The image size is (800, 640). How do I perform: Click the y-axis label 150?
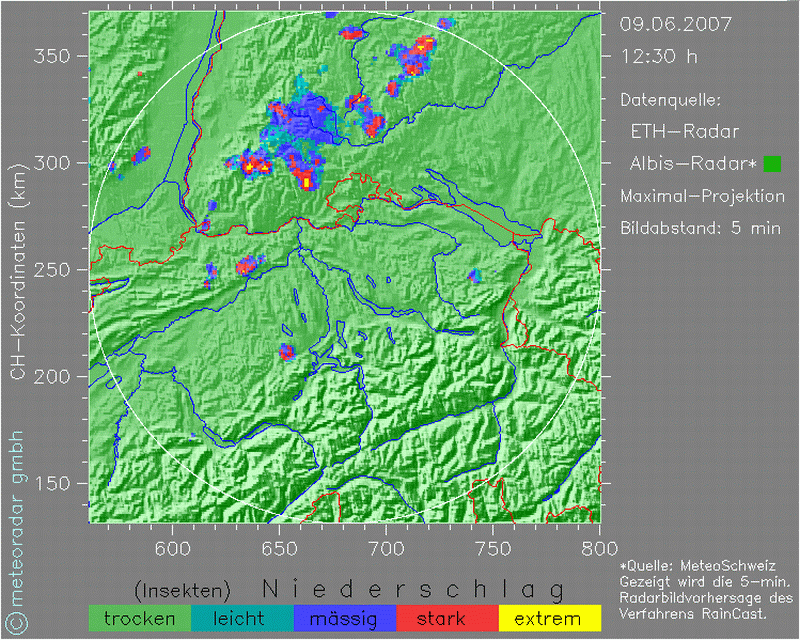click(x=52, y=483)
